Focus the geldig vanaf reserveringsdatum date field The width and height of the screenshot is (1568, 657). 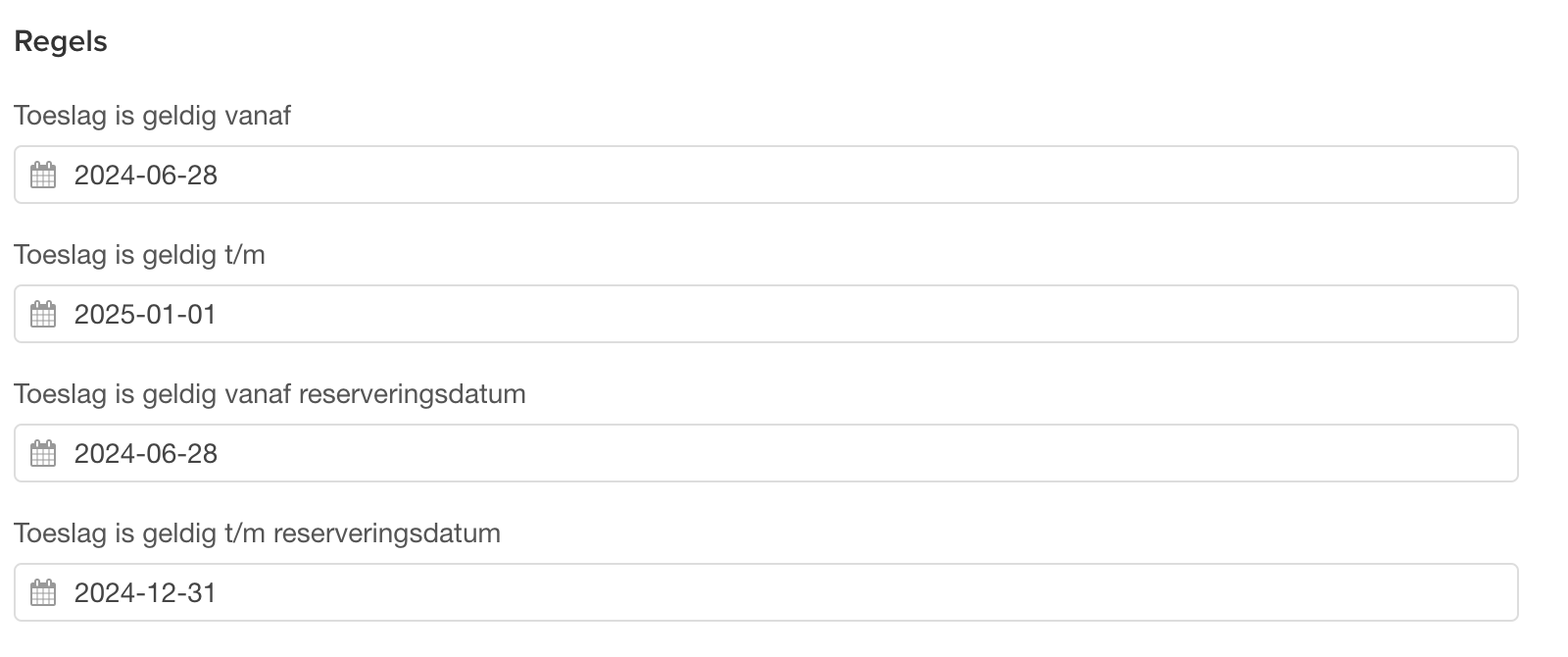point(766,454)
